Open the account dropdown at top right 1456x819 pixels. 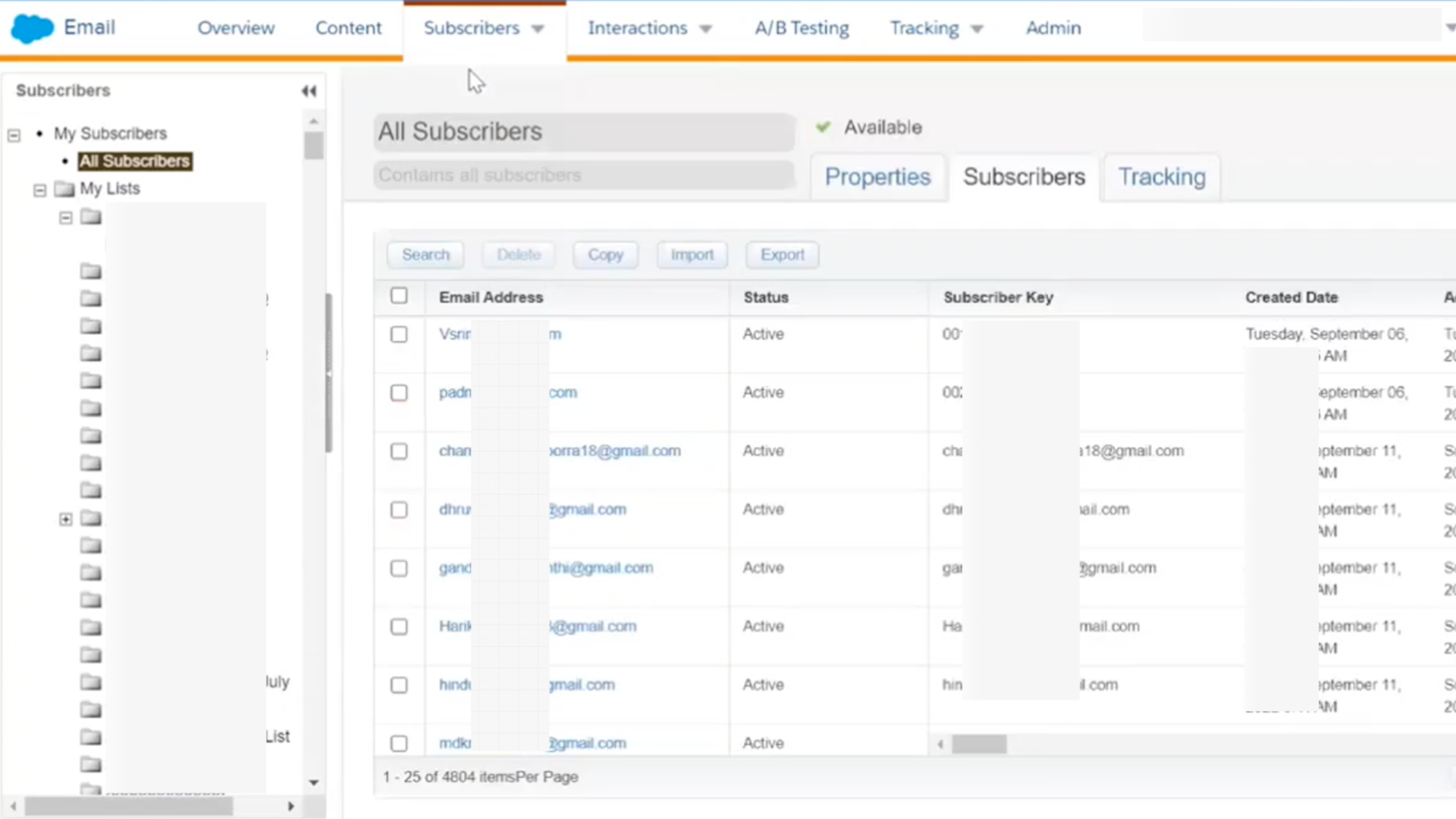click(x=1449, y=27)
